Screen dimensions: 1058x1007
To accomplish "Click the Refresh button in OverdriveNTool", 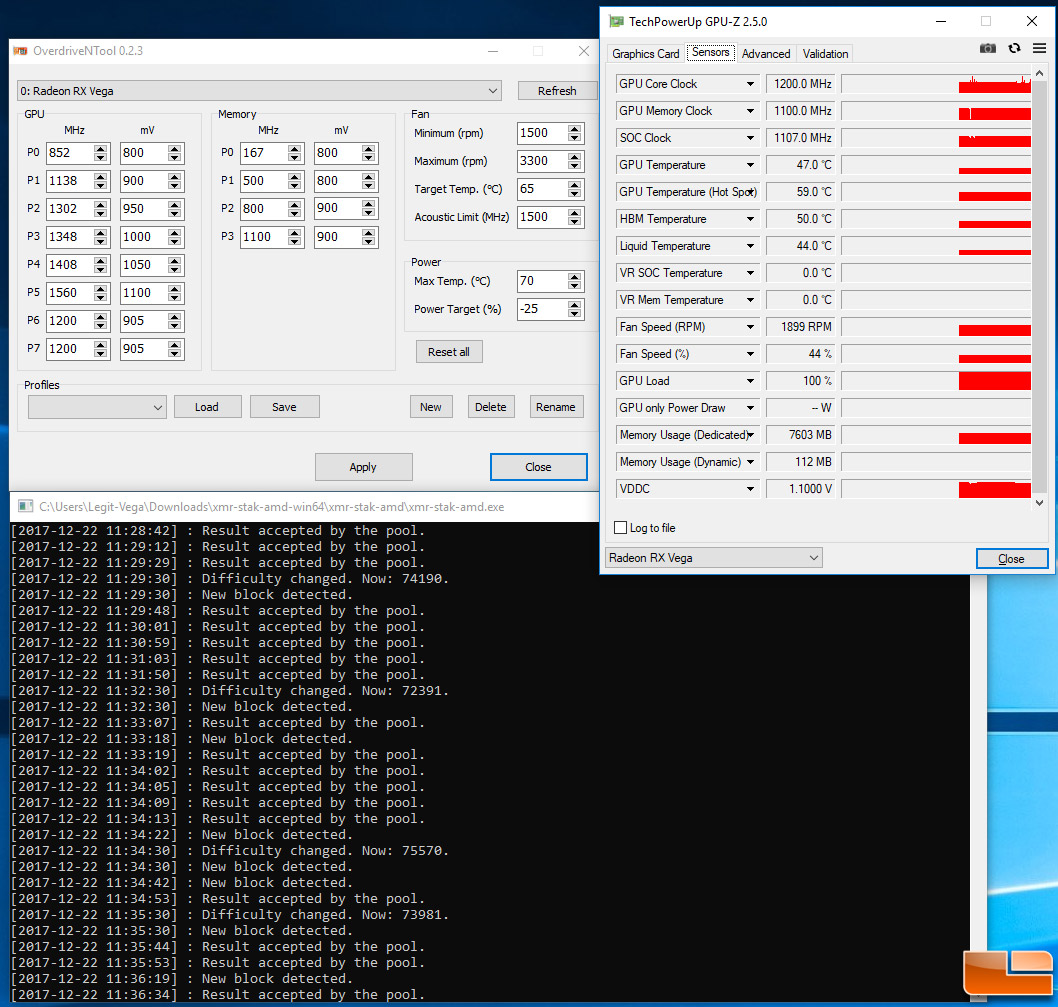I will (x=557, y=90).
